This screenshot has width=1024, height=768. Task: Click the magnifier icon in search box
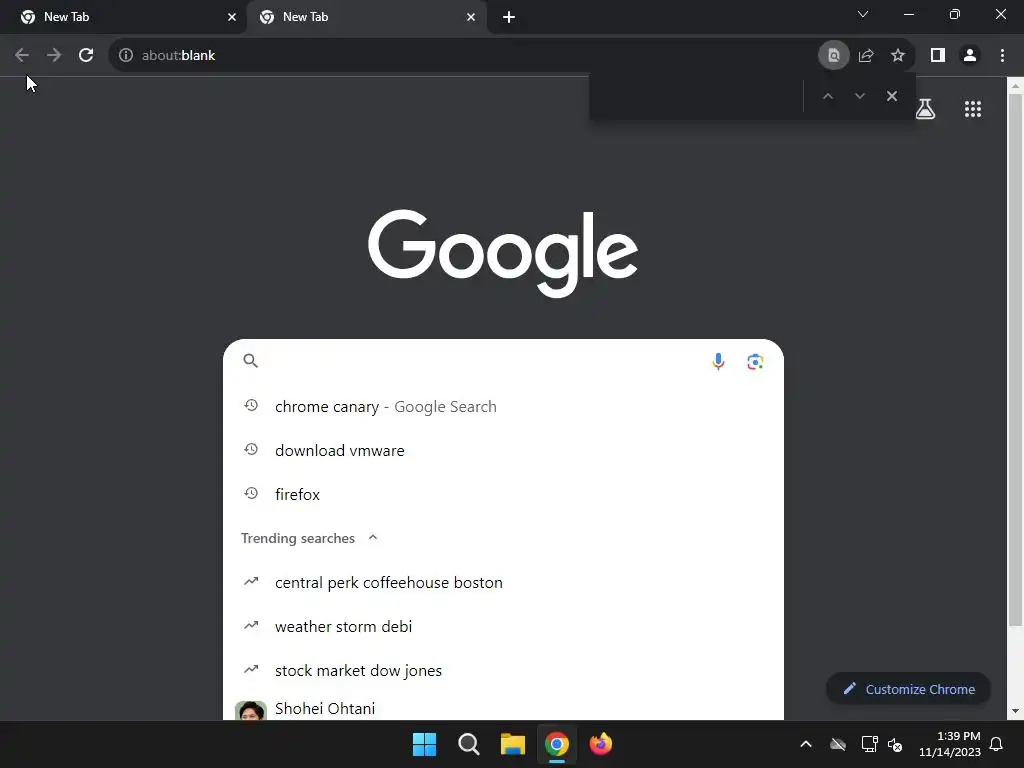(251, 360)
